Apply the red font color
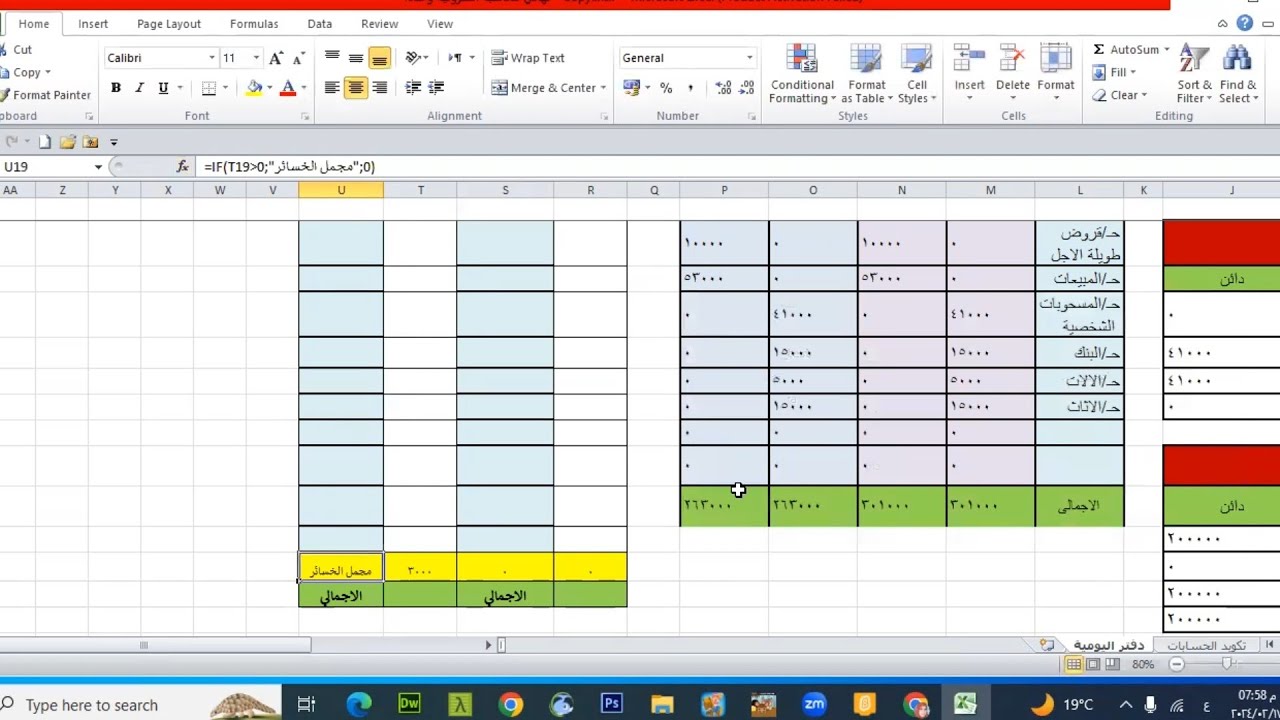 tap(288, 88)
